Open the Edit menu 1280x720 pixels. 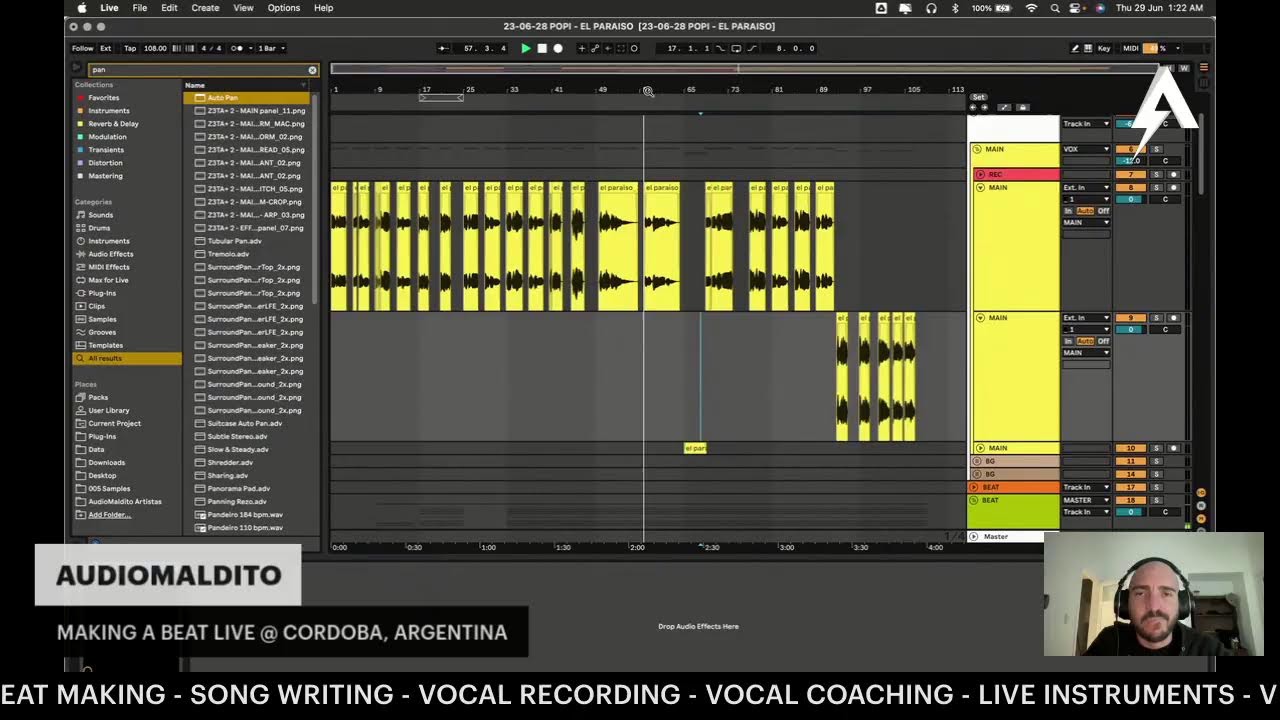[170, 8]
